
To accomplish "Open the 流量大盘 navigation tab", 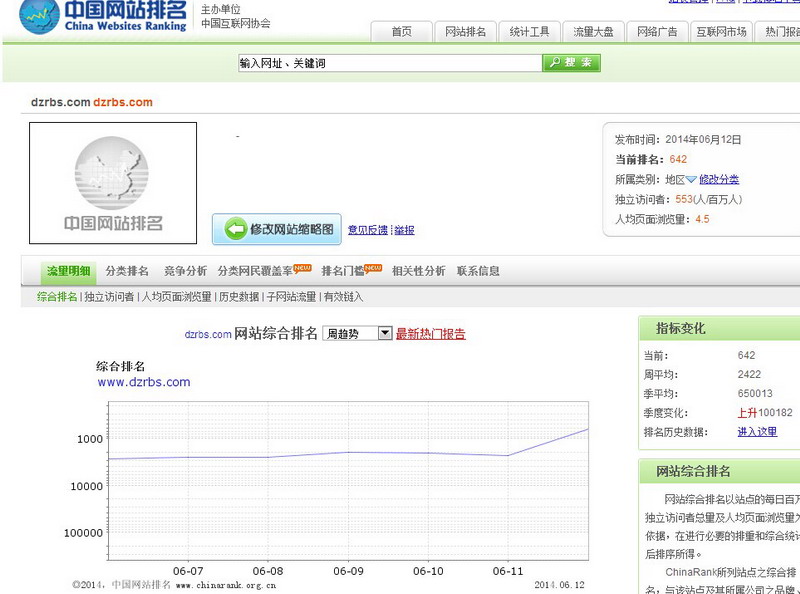I will click(593, 32).
